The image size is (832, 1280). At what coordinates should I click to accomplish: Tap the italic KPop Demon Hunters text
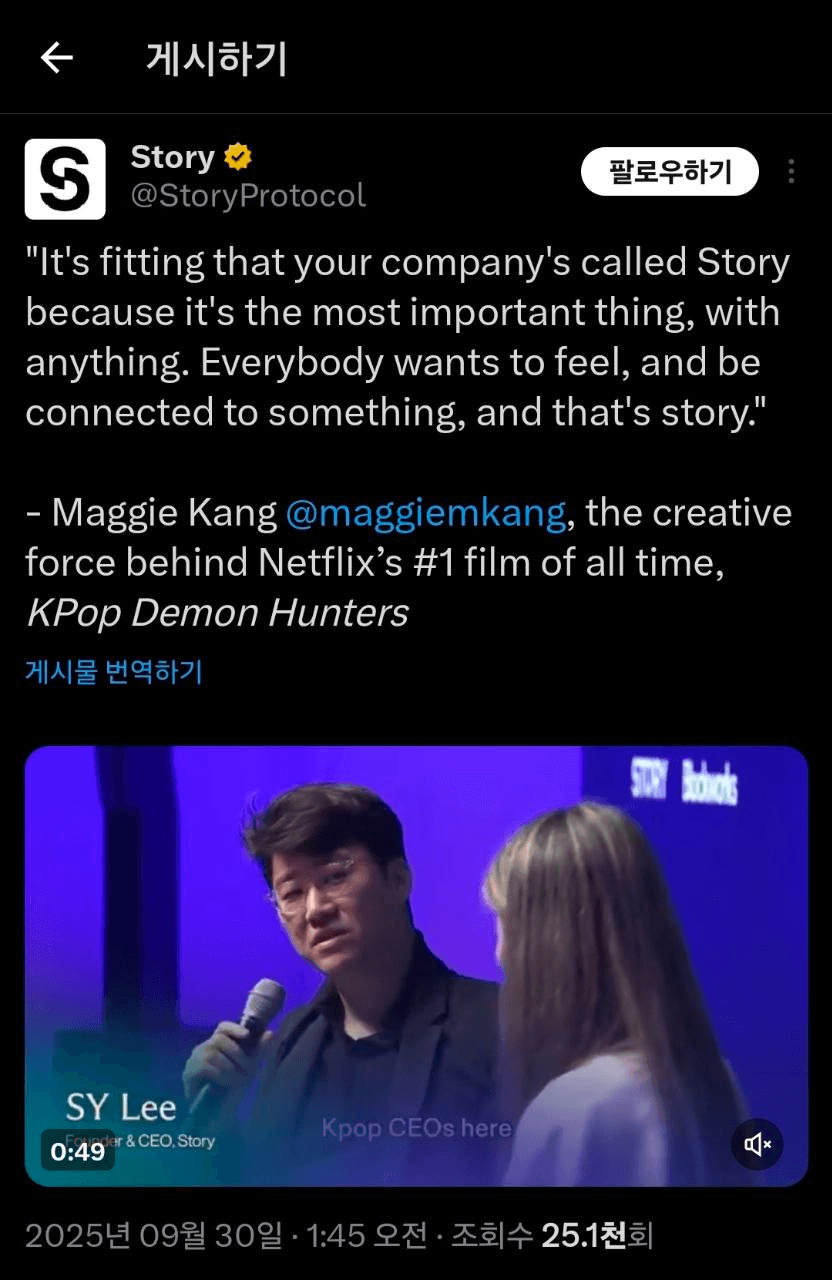(217, 613)
